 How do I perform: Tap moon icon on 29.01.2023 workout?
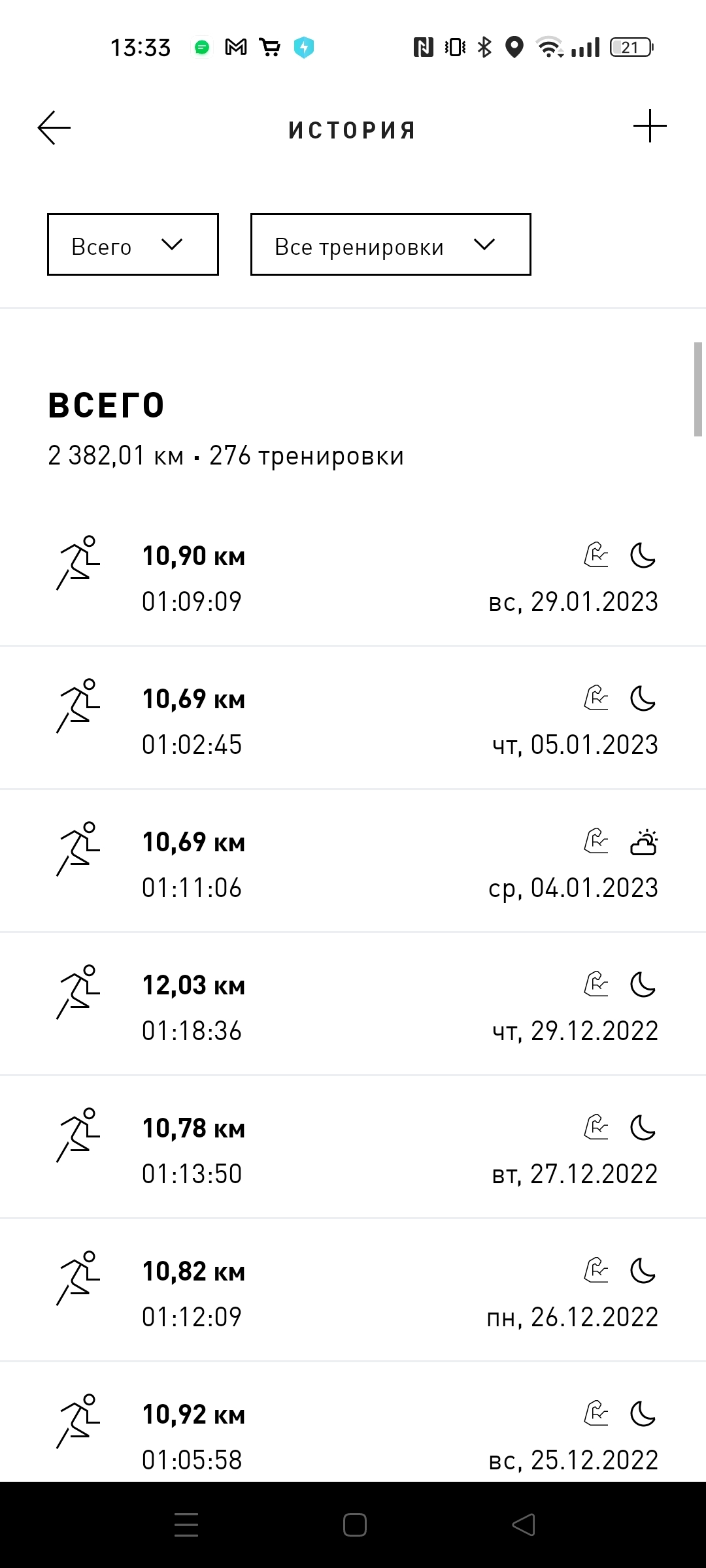[643, 556]
